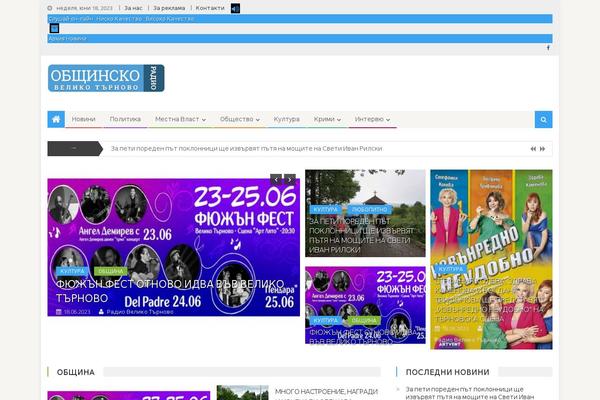Expand the Интервю submenu
600x400 pixels.
[372, 119]
